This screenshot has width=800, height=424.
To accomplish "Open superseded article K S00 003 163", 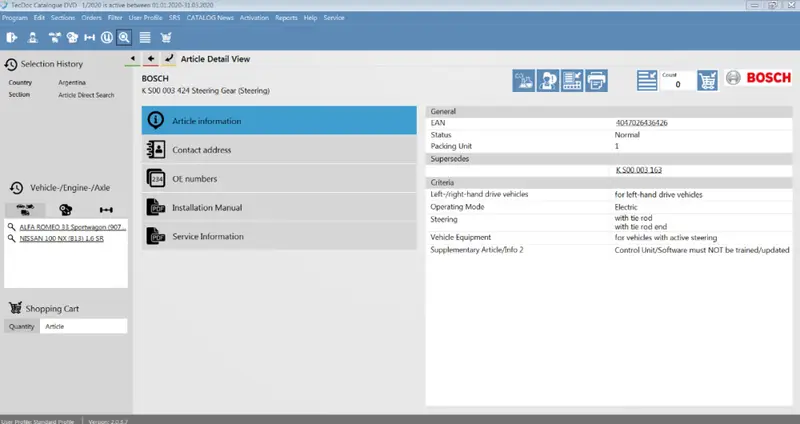I will (x=638, y=170).
